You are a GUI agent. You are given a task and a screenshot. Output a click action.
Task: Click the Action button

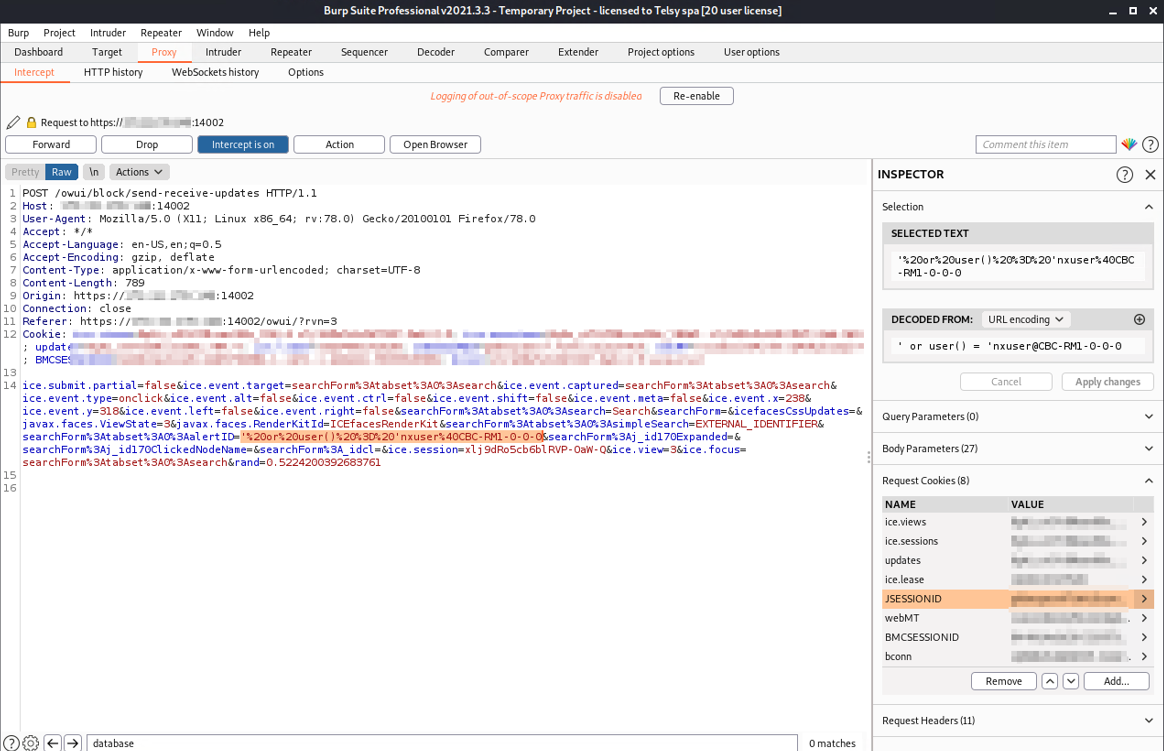[x=339, y=145]
